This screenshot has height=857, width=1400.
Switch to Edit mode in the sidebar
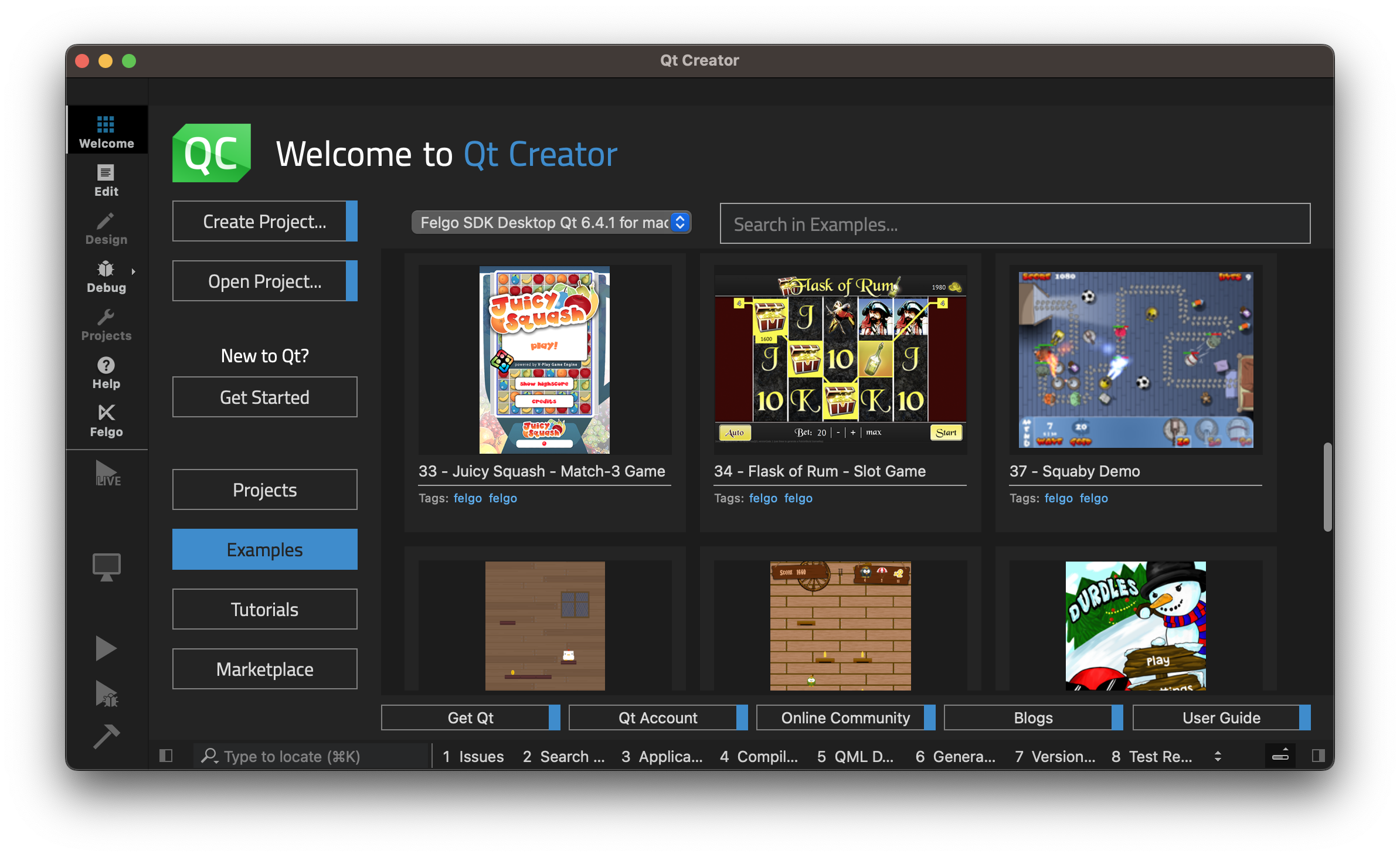(106, 179)
